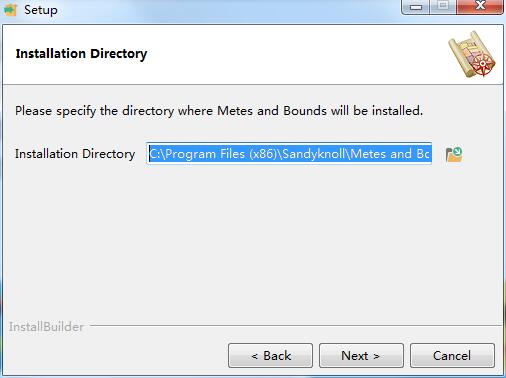Cancel the installation
The image size is (506, 378).
[452, 356]
